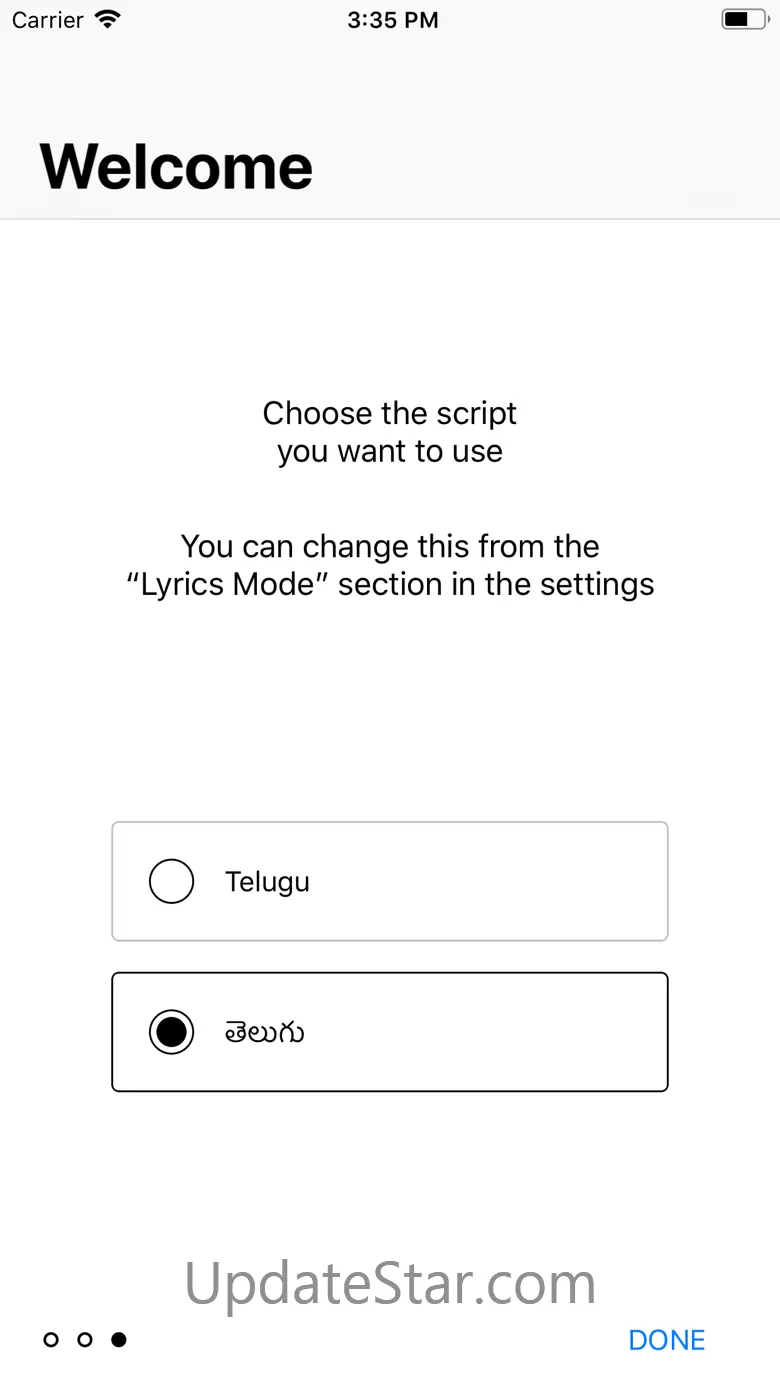Choose the English "Telugu" label text
The width and height of the screenshot is (780, 1387).
click(x=267, y=882)
